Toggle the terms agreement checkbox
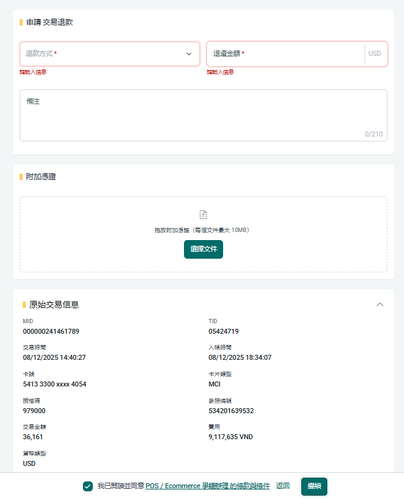The image size is (404, 500). click(88, 486)
